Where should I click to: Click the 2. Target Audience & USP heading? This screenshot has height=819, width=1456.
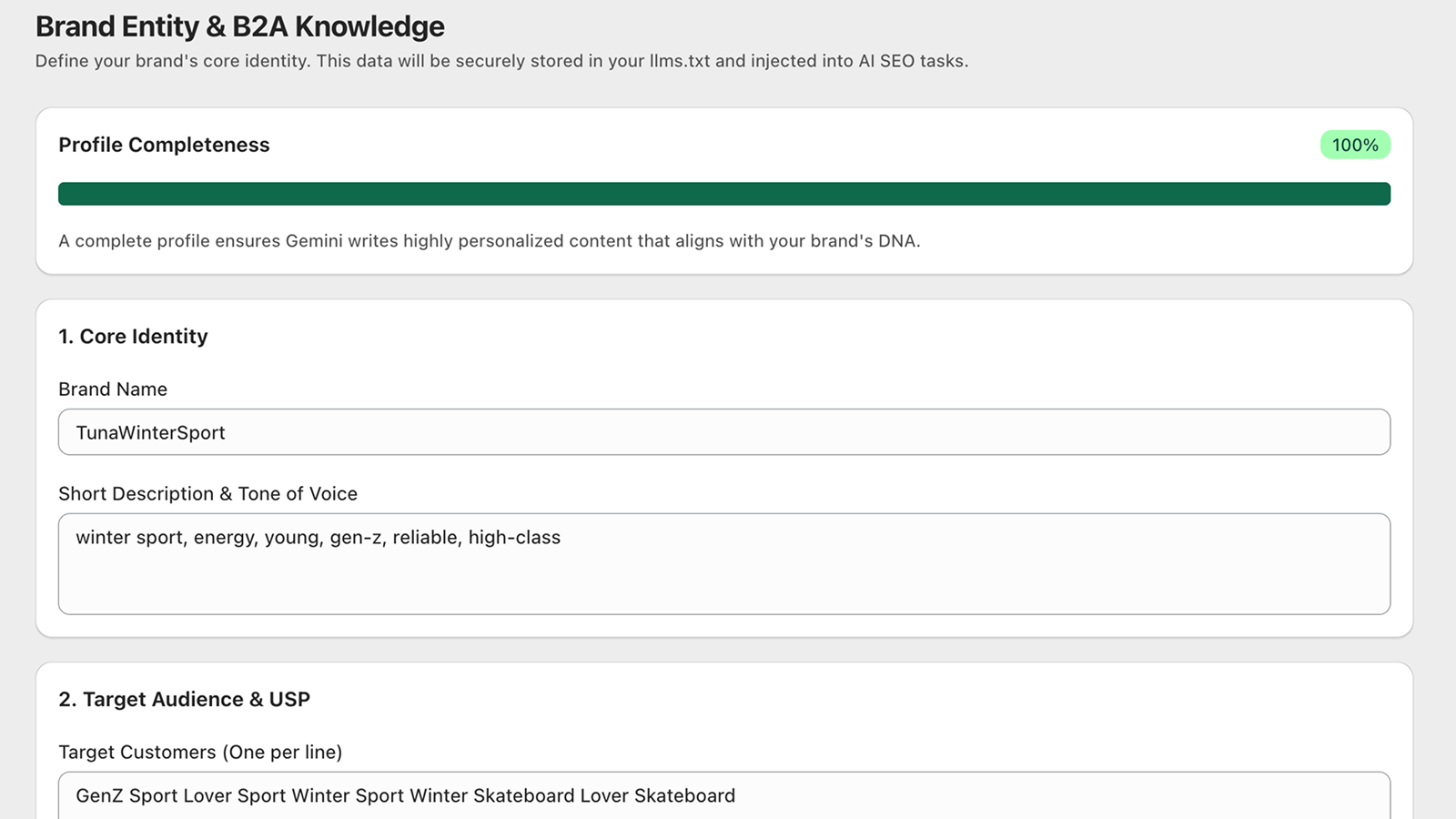pos(184,699)
